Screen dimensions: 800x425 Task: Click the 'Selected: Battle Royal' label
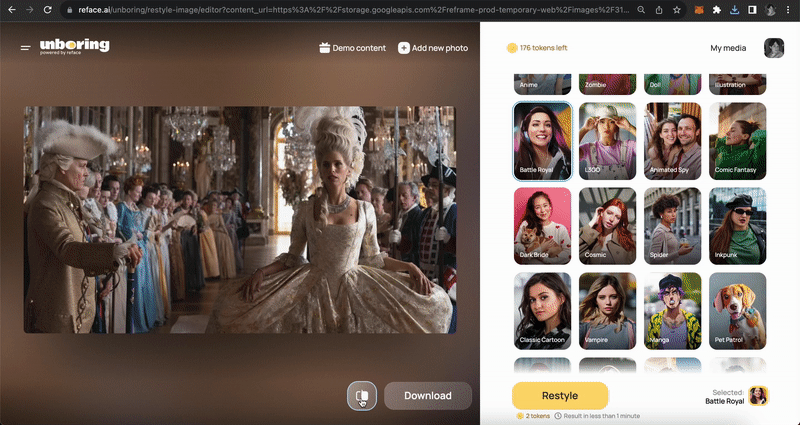pos(724,396)
